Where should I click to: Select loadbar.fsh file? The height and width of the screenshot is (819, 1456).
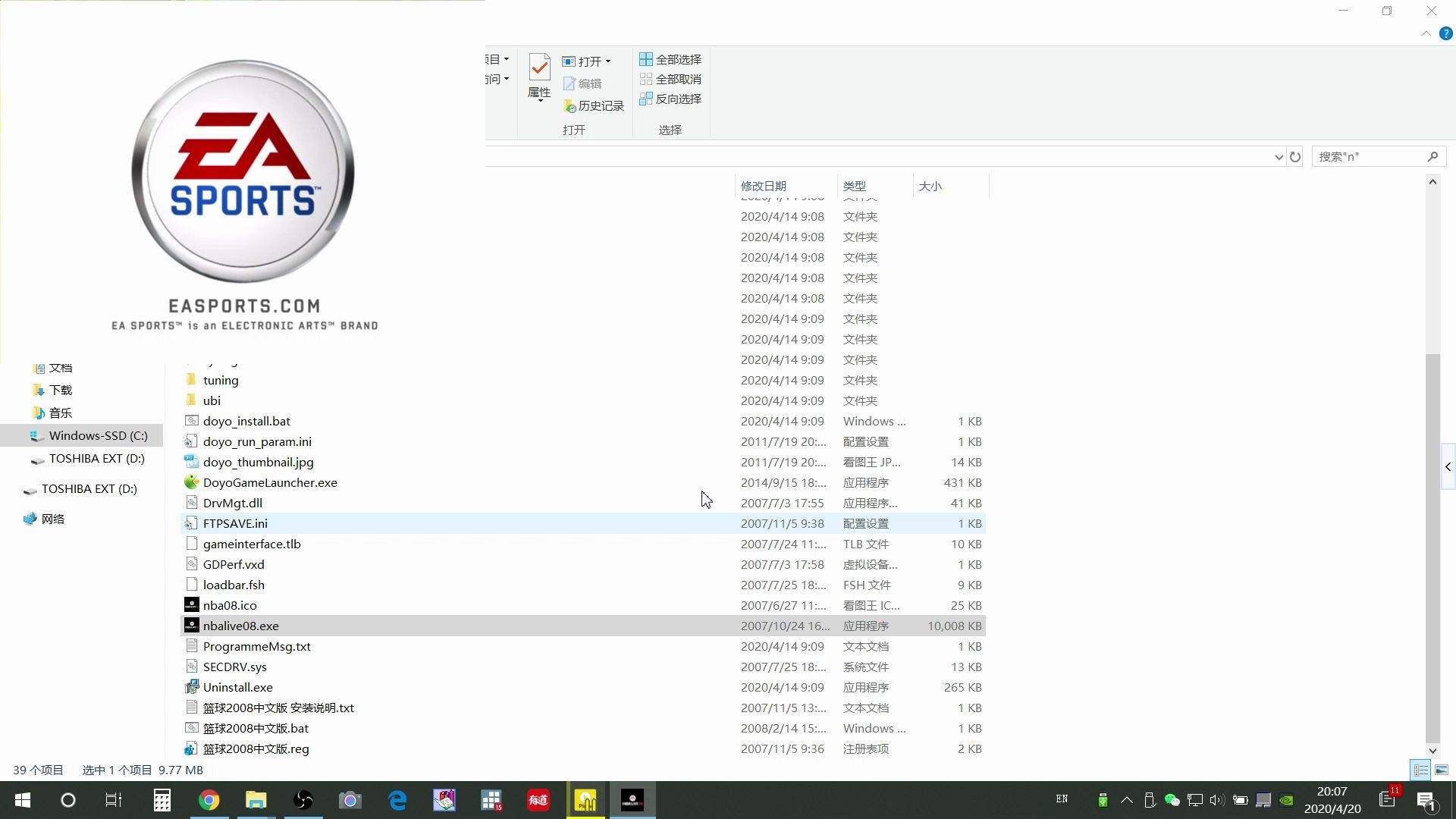pos(585,585)
